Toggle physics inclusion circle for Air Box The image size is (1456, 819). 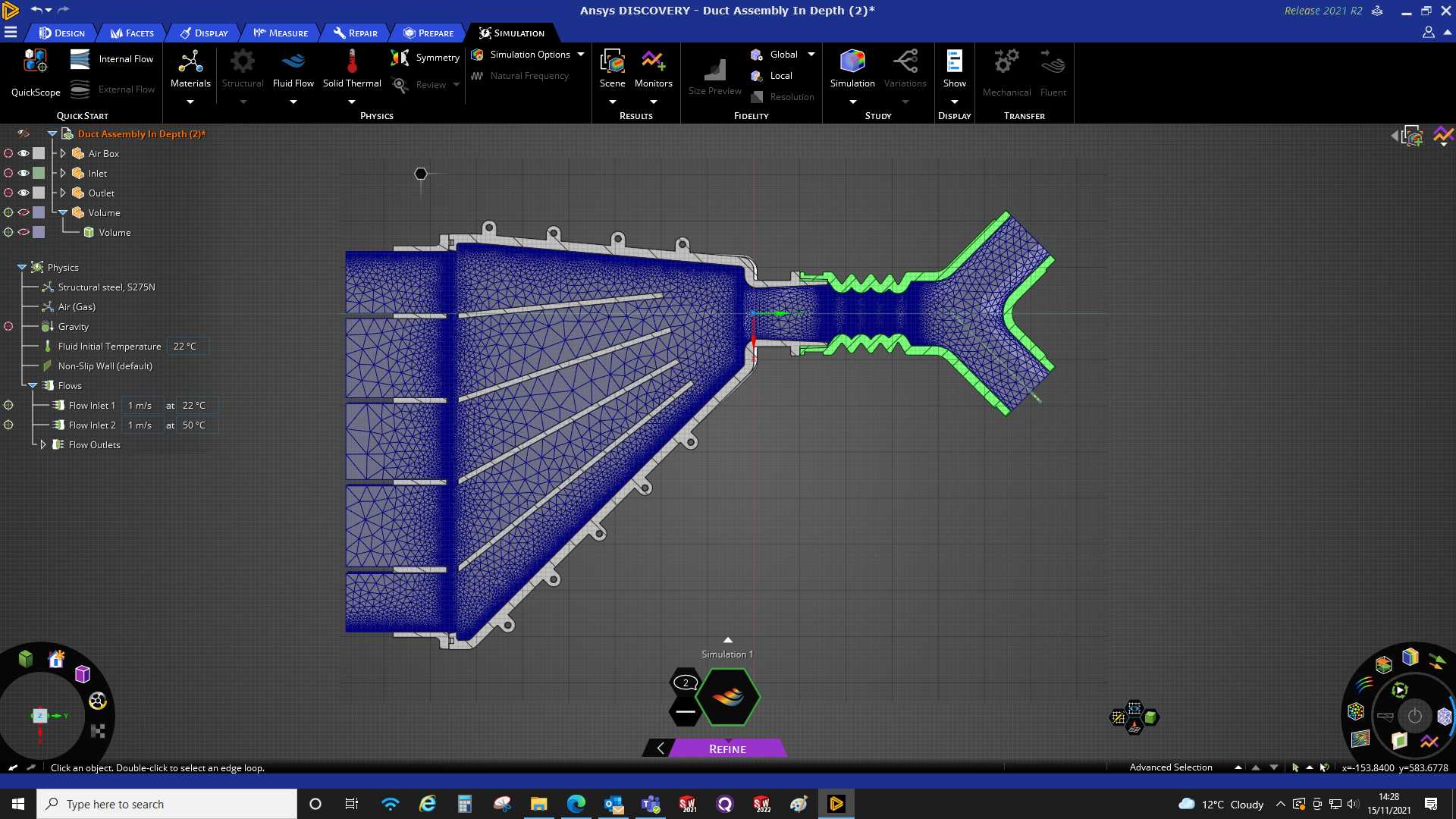click(x=8, y=153)
